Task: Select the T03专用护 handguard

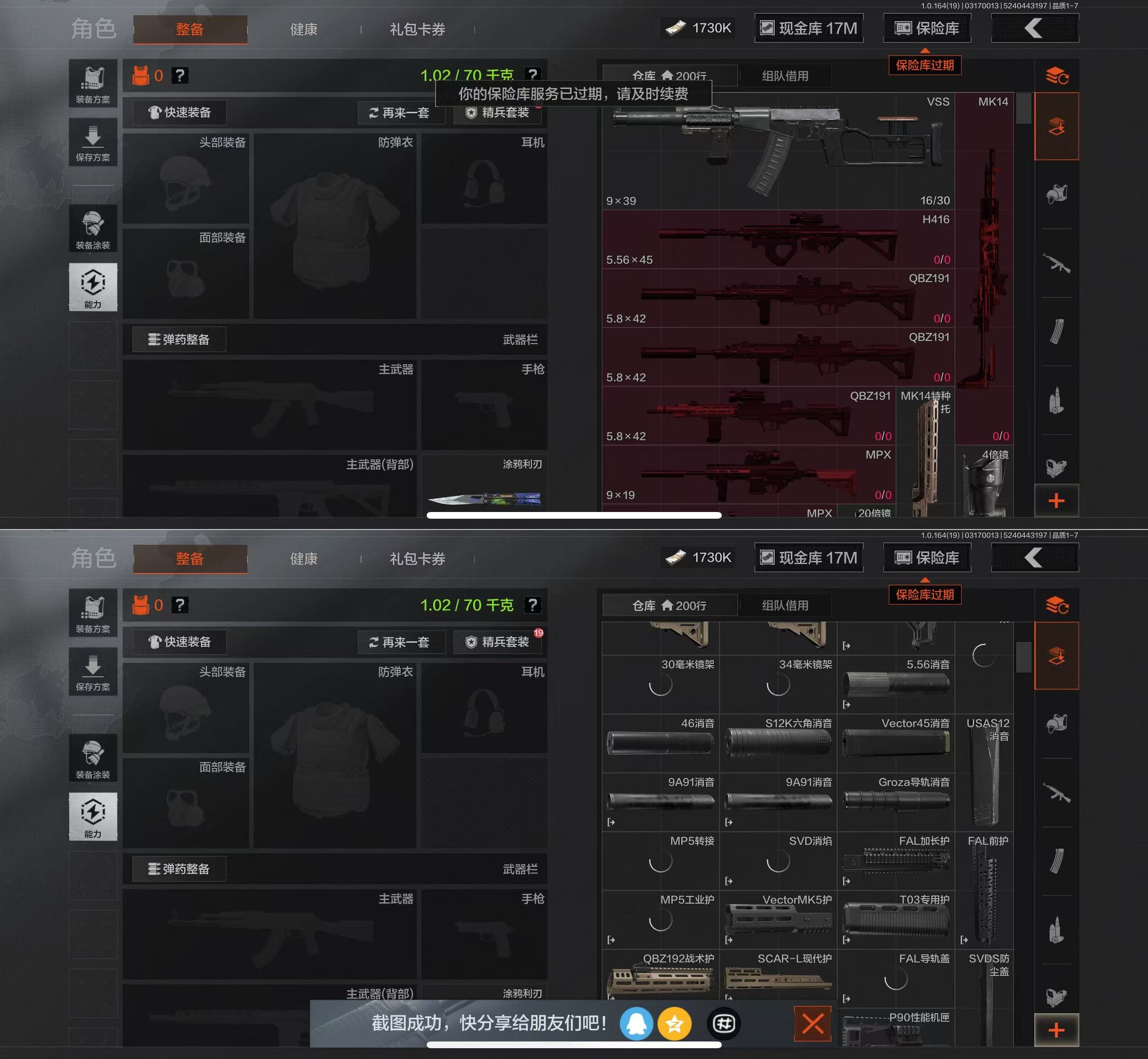Action: [x=896, y=920]
